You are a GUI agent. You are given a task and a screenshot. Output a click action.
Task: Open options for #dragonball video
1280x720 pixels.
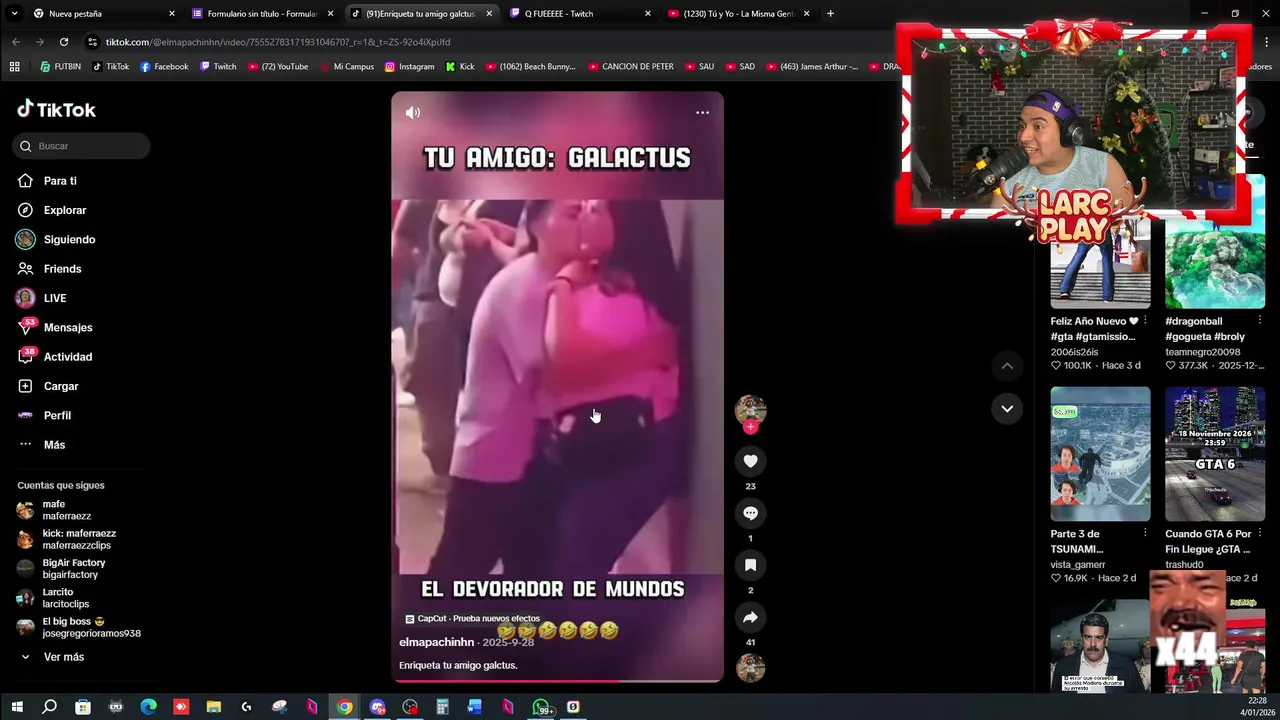pos(1259,321)
